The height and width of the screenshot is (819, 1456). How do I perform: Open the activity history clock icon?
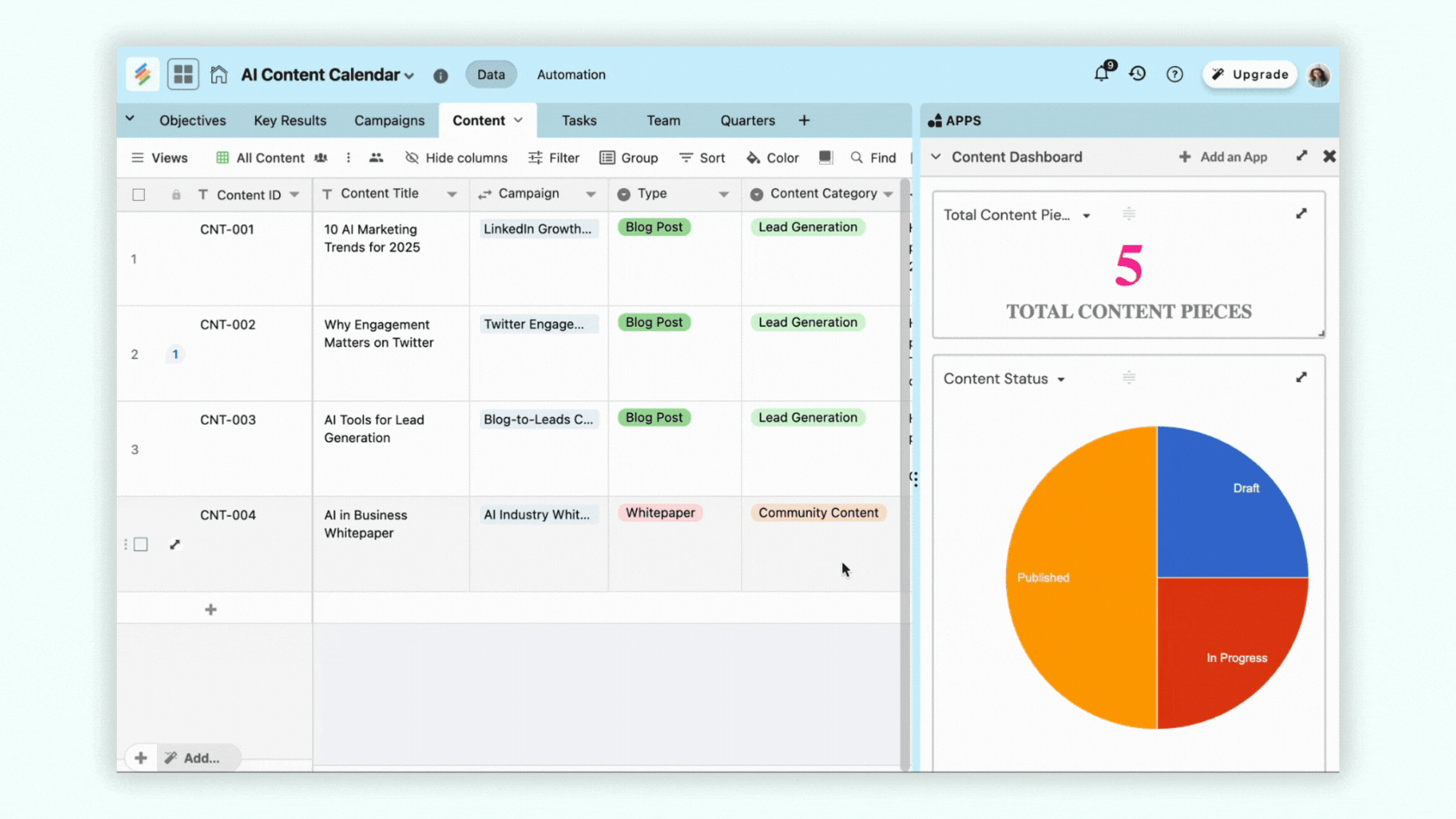tap(1138, 75)
